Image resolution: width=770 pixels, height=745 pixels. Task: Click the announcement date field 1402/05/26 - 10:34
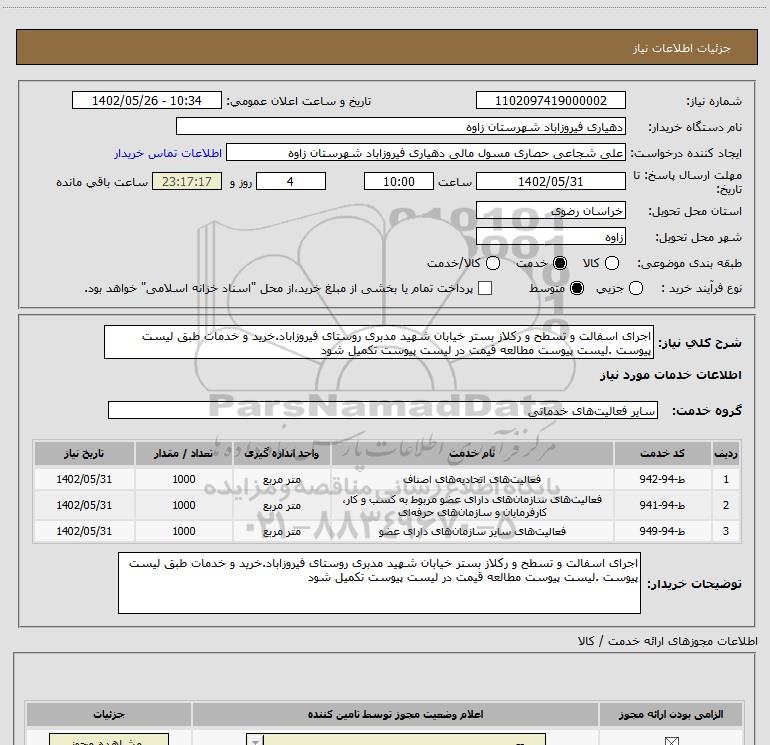147,100
